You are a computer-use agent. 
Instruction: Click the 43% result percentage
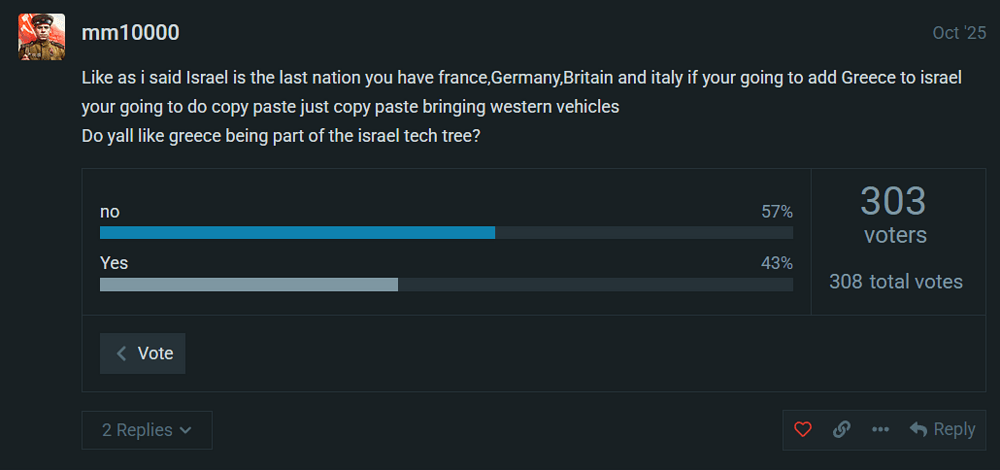click(x=776, y=264)
